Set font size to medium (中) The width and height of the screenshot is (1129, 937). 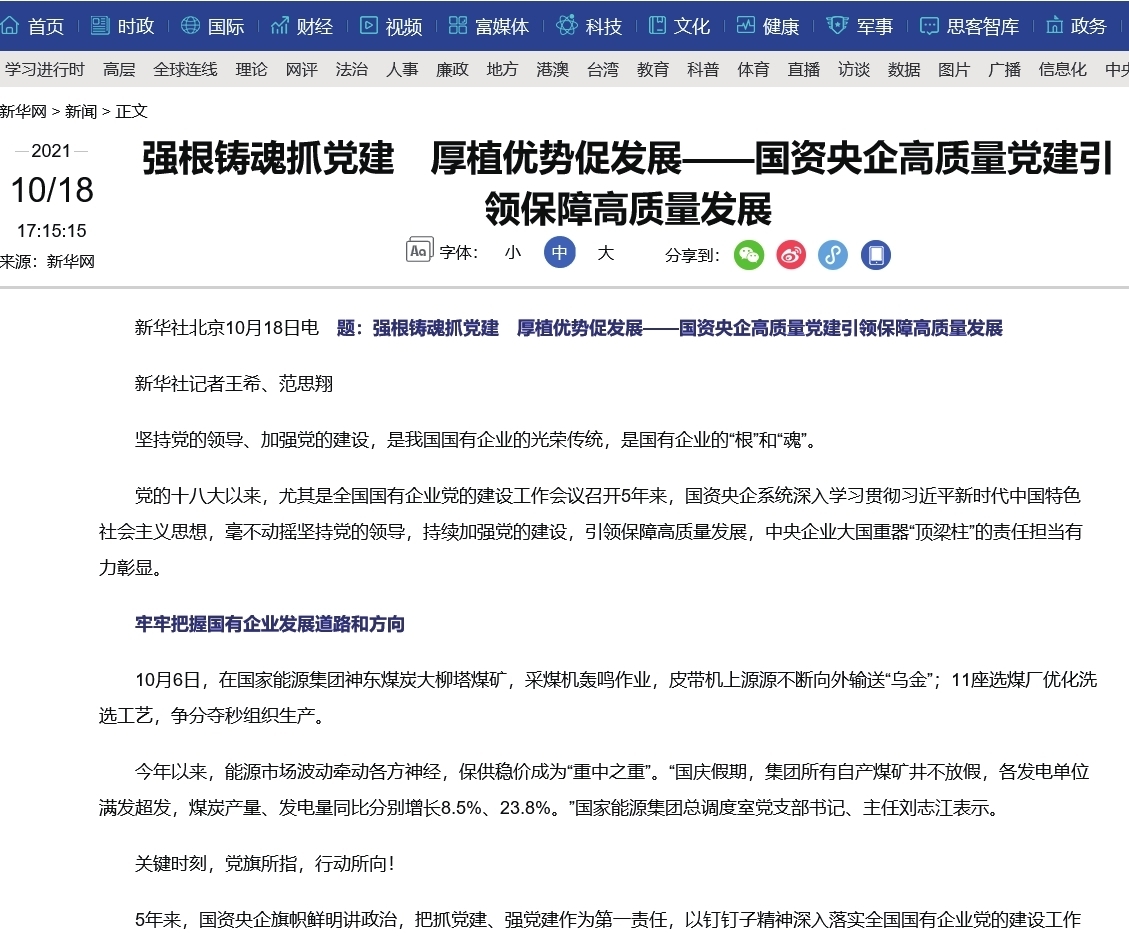(x=559, y=253)
